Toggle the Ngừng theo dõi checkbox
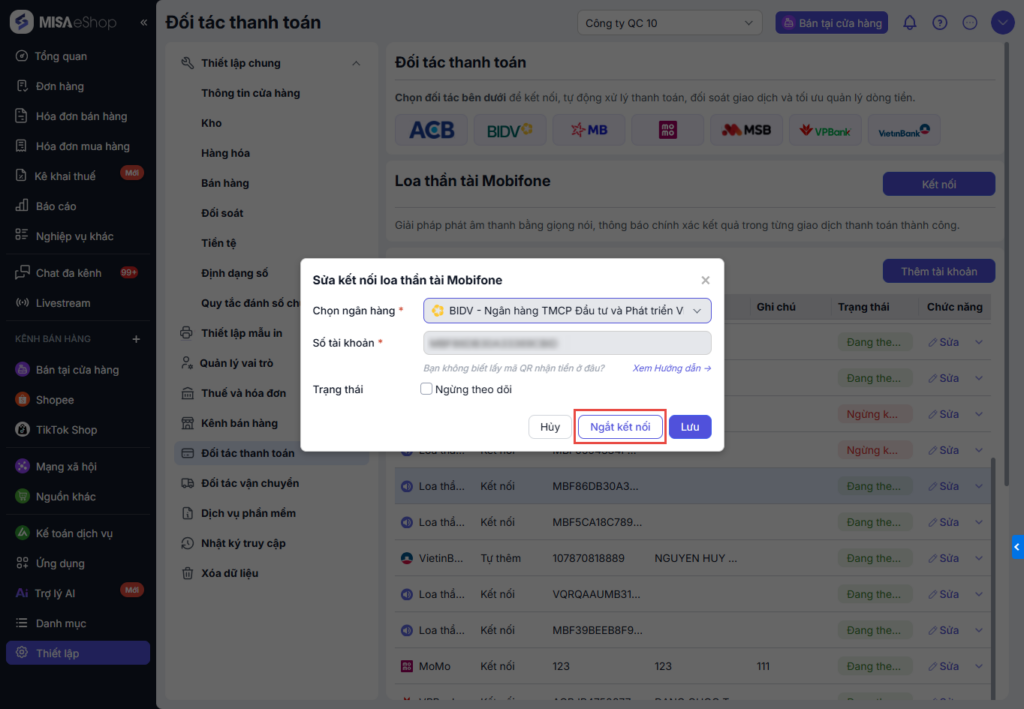The image size is (1024, 709). click(x=426, y=389)
